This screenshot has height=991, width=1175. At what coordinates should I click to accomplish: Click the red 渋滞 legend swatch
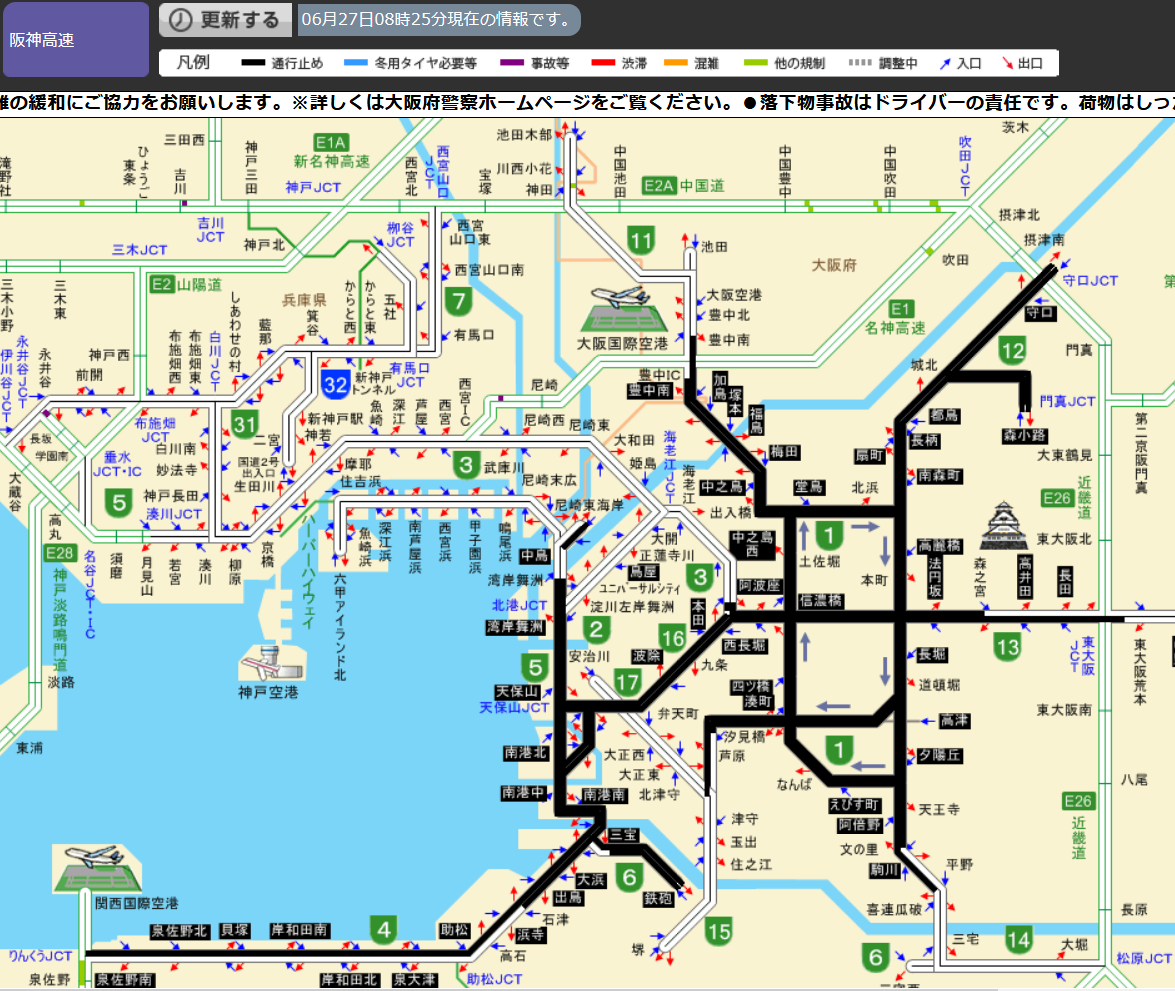[x=603, y=63]
